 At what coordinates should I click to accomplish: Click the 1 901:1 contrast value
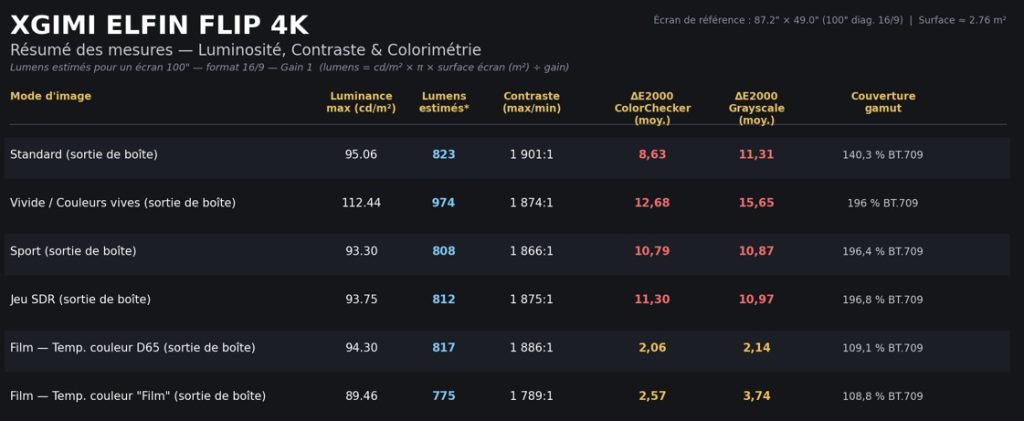(532, 155)
